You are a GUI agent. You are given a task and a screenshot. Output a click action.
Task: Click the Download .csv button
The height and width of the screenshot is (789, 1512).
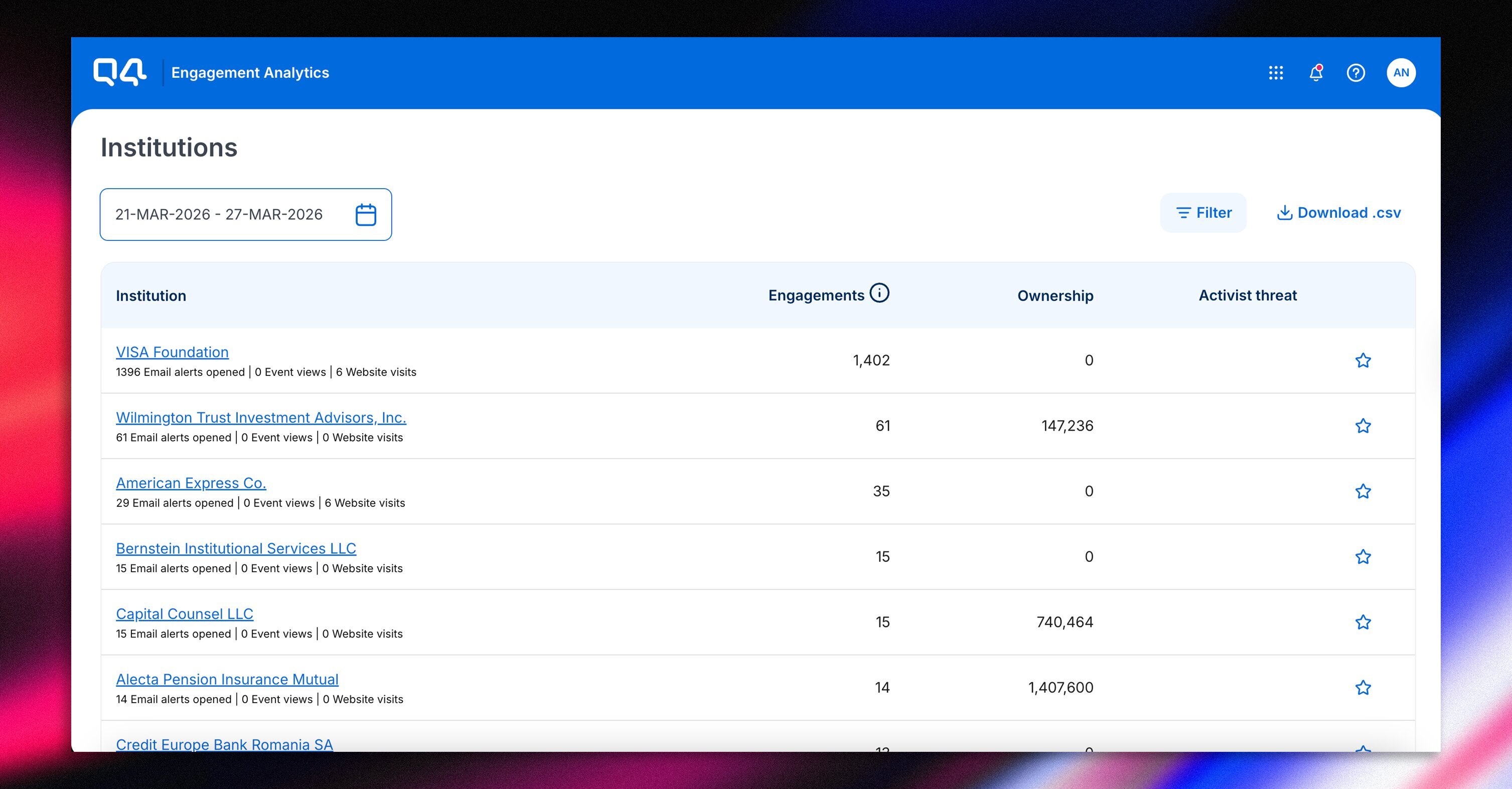pyautogui.click(x=1338, y=213)
